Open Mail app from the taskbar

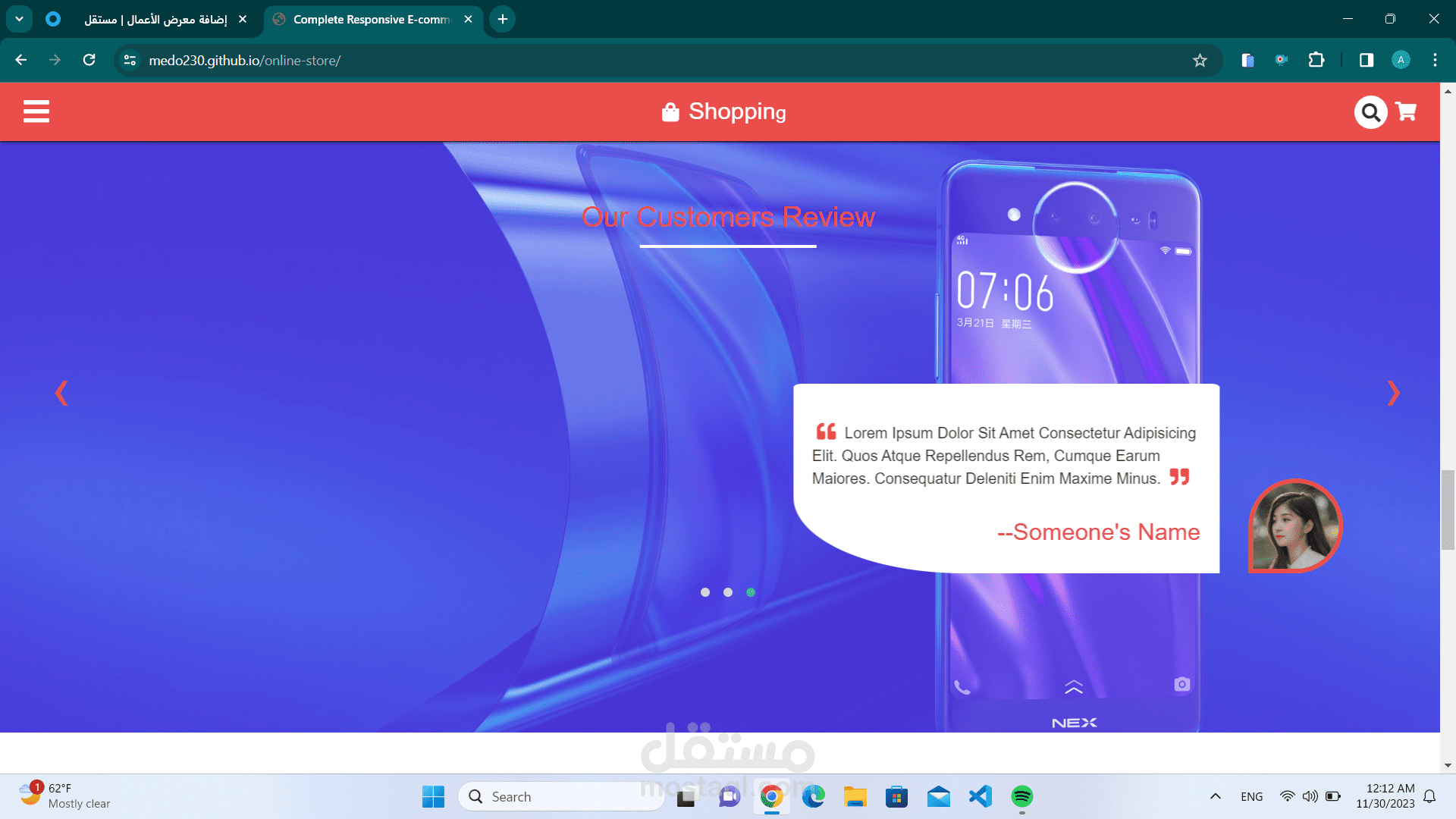point(938,796)
